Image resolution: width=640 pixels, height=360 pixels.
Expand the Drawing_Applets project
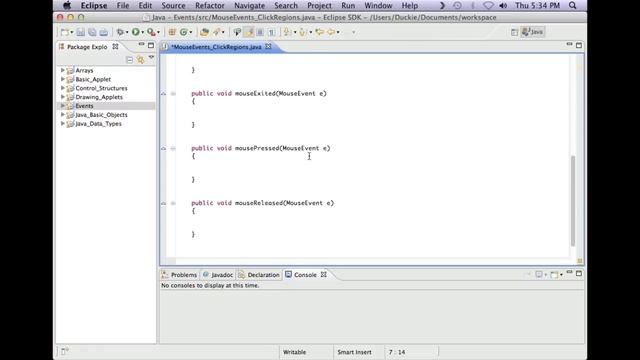click(x=62, y=97)
